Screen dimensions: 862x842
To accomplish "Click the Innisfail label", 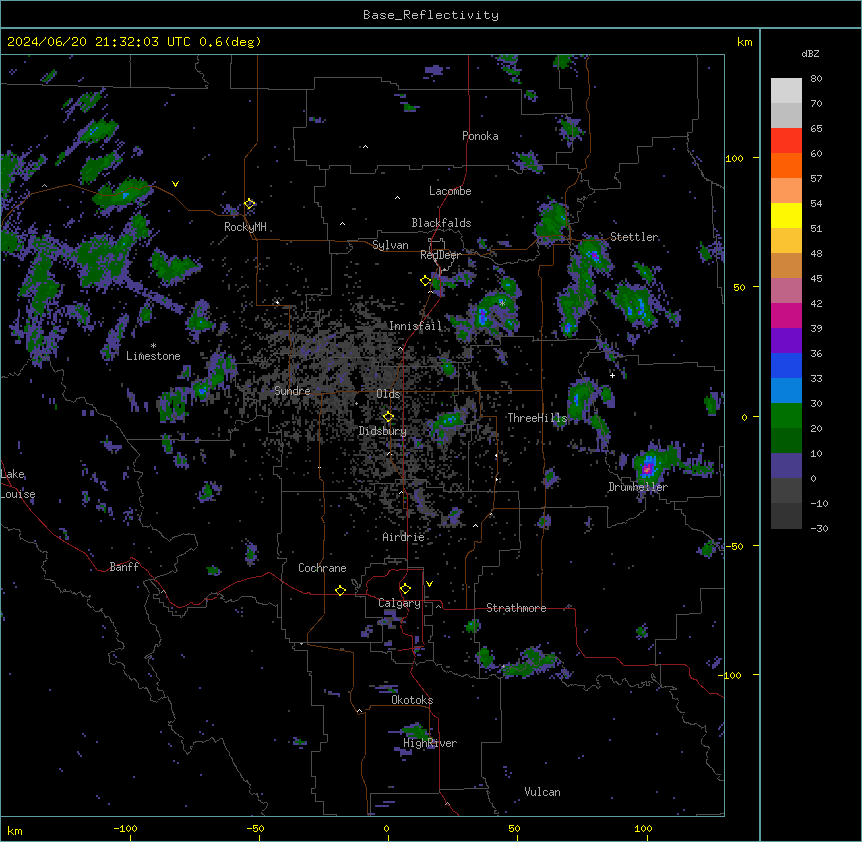I will click(x=415, y=326).
